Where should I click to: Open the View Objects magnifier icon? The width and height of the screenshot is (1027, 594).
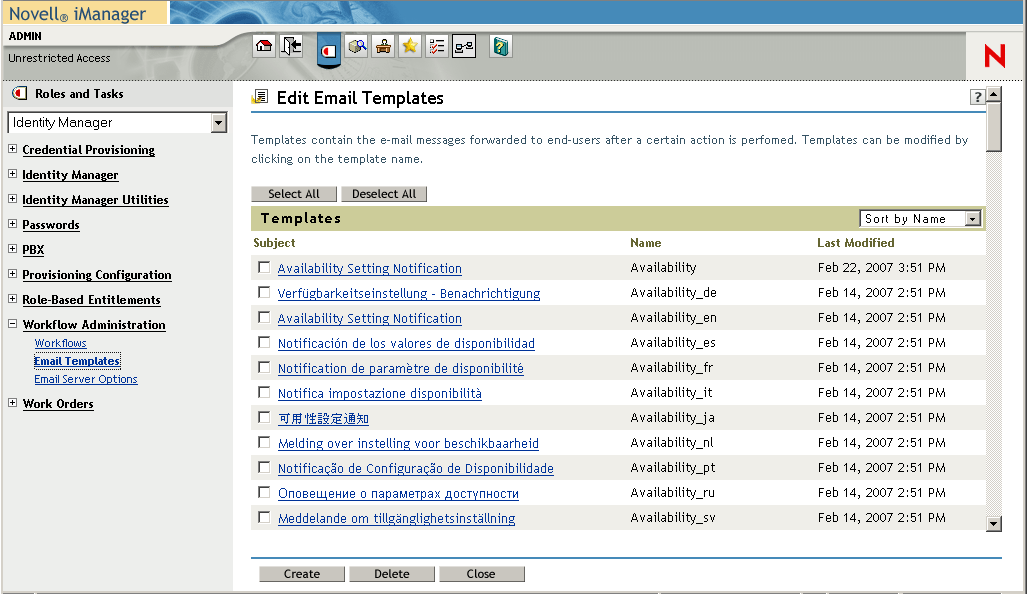356,46
